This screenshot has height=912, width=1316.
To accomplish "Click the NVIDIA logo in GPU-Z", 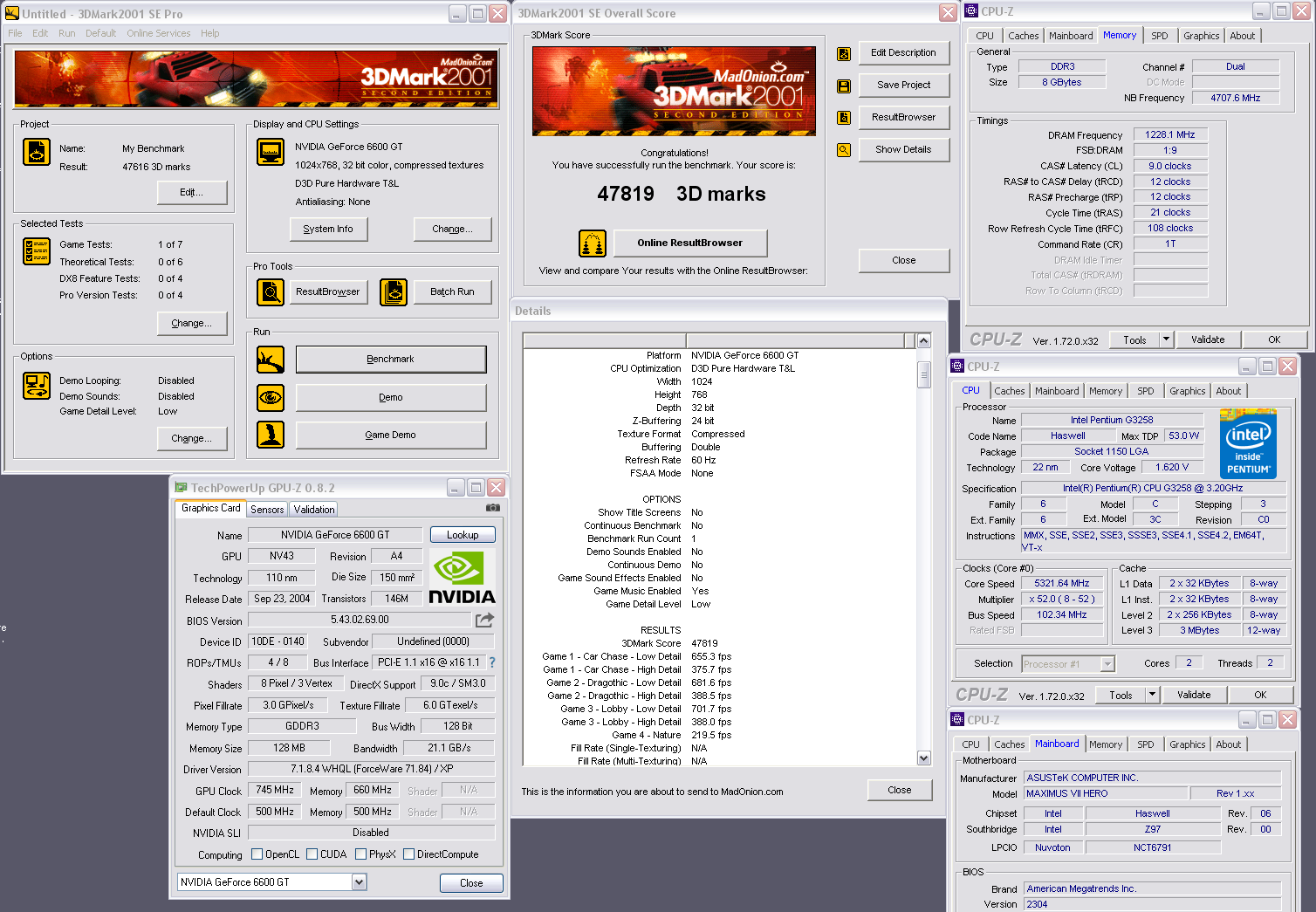I will [463, 578].
